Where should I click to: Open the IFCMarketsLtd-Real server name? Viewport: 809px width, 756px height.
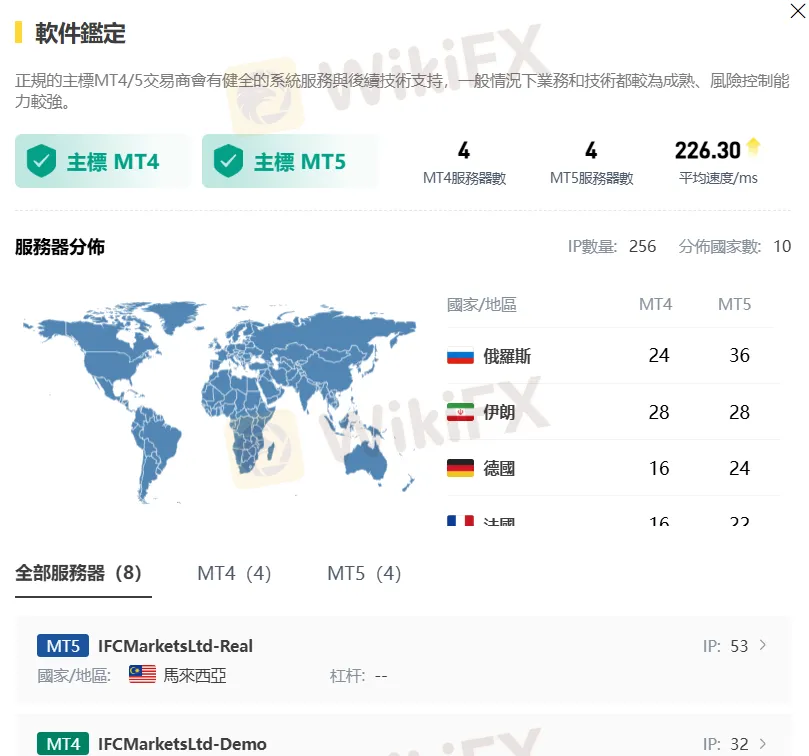pyautogui.click(x=175, y=646)
